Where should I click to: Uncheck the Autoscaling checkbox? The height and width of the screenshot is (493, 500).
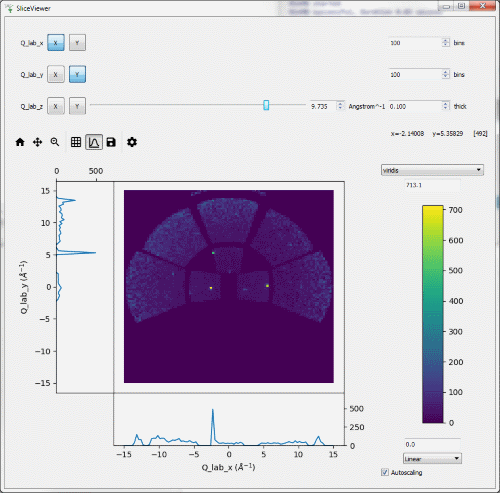pyautogui.click(x=385, y=472)
